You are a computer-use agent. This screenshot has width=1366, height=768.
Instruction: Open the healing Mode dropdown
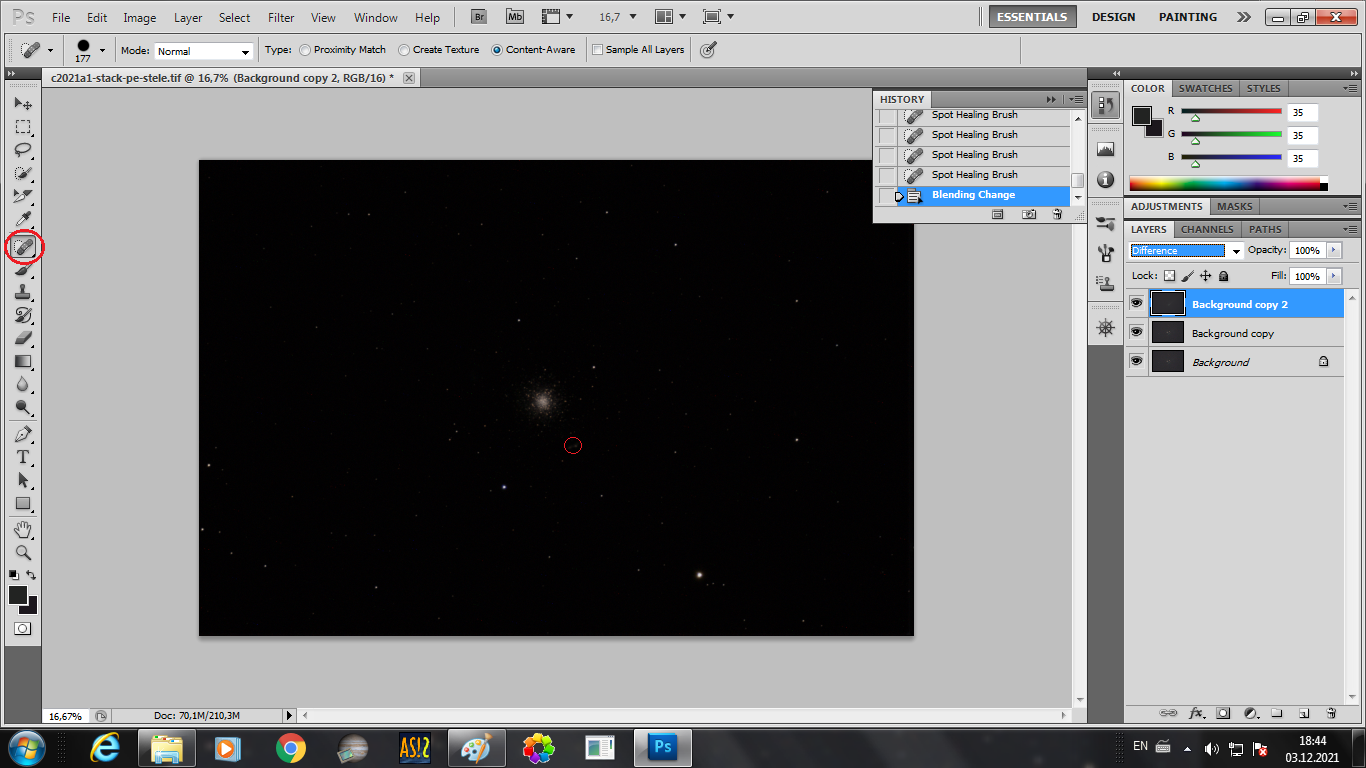click(x=203, y=51)
